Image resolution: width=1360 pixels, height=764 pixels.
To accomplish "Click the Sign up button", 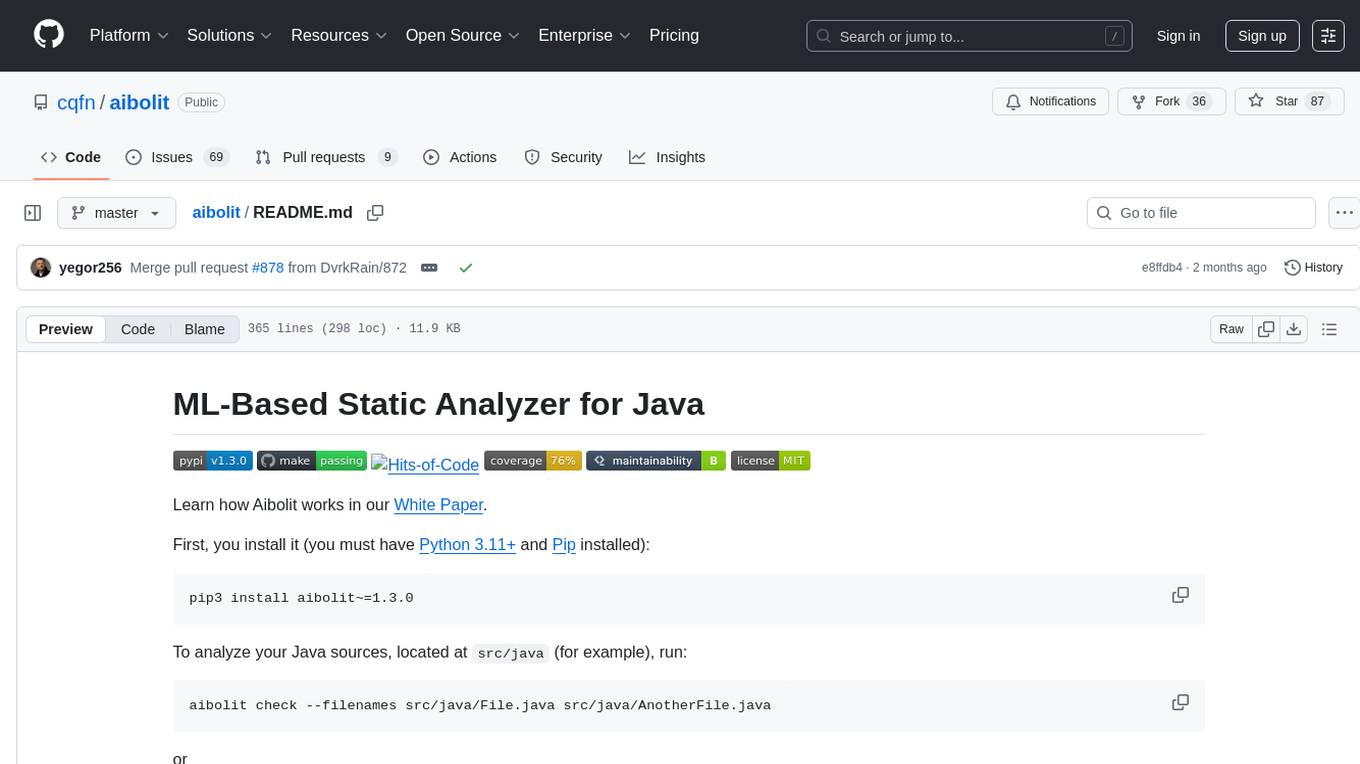I will tap(1262, 36).
